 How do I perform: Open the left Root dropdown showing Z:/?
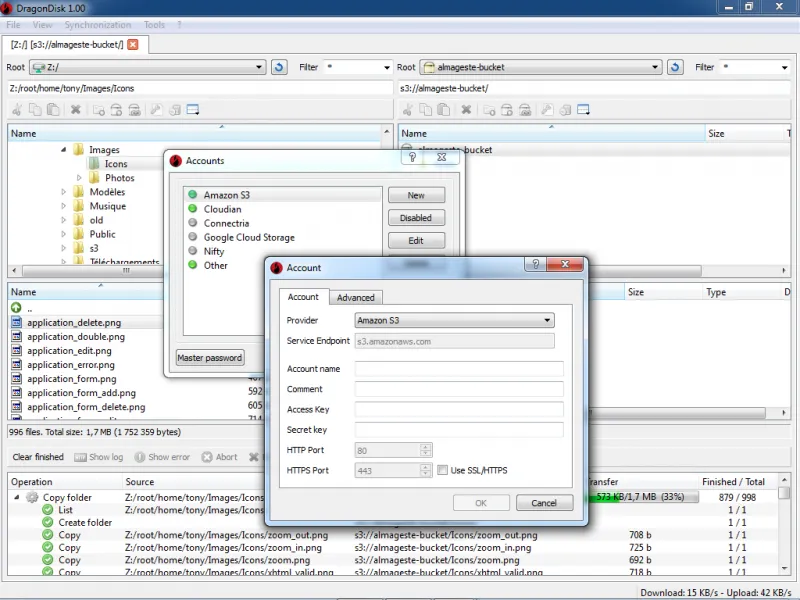point(147,67)
